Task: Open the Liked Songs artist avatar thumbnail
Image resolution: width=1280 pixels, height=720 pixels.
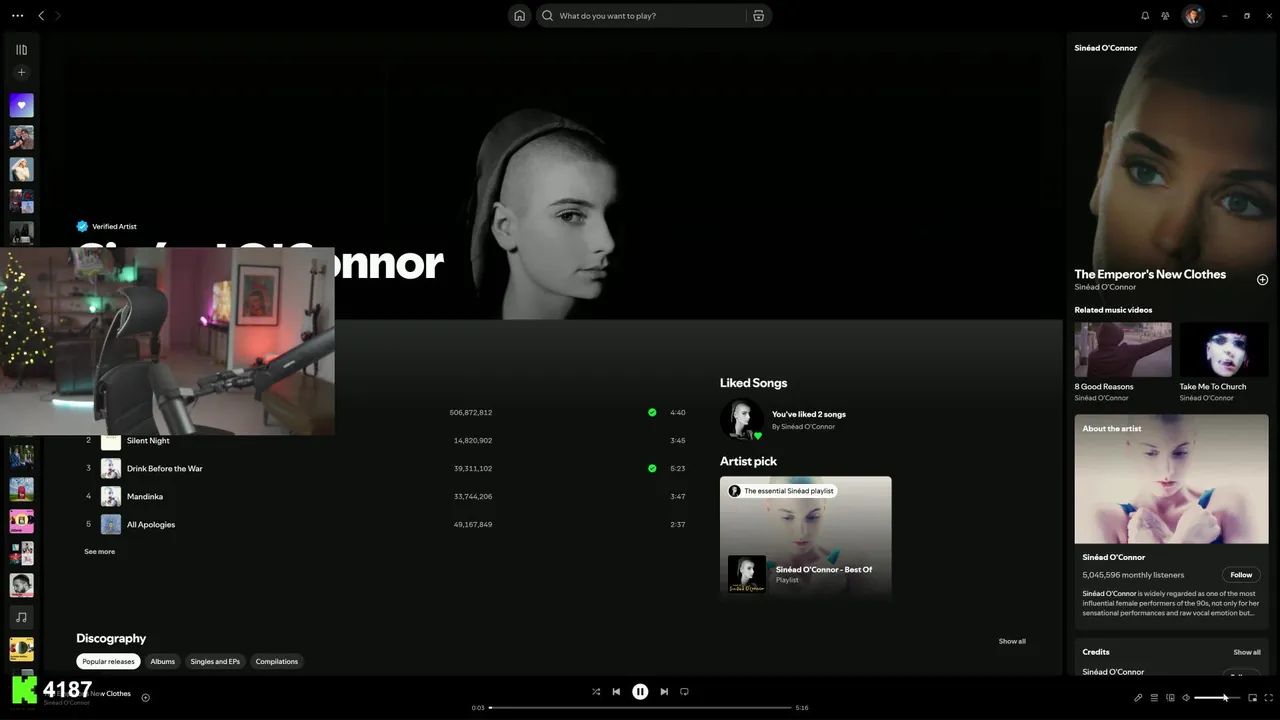Action: point(742,420)
